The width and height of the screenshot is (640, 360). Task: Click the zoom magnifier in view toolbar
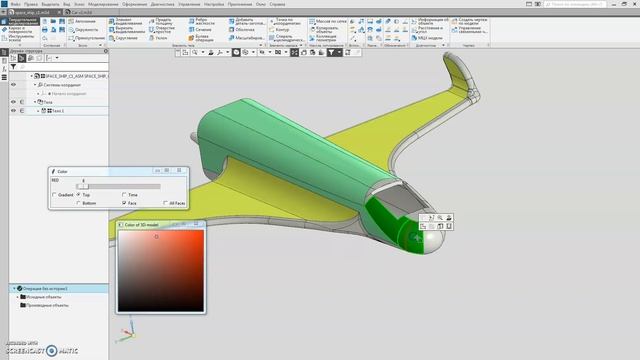click(x=195, y=53)
